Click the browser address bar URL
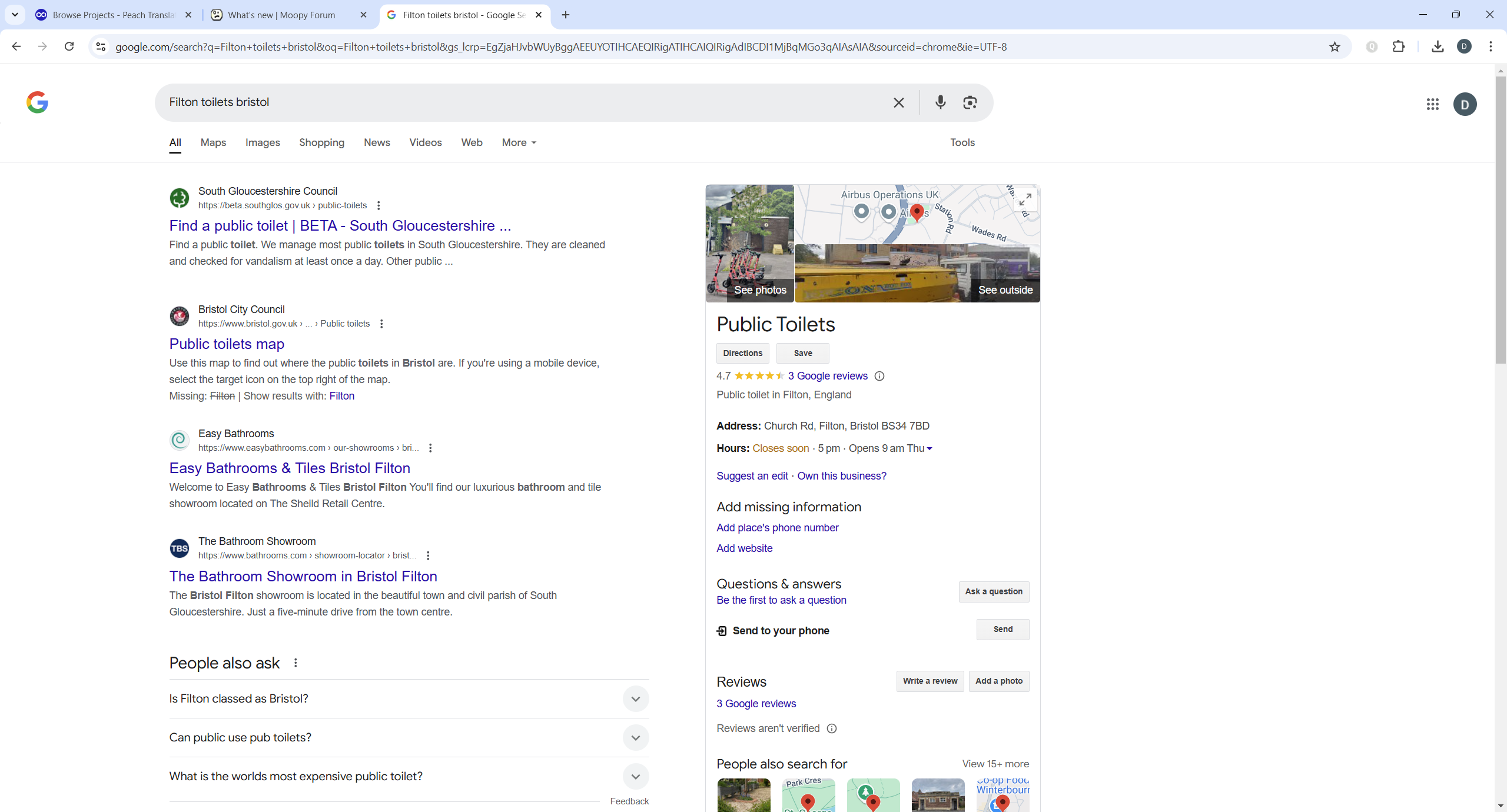 tap(561, 46)
